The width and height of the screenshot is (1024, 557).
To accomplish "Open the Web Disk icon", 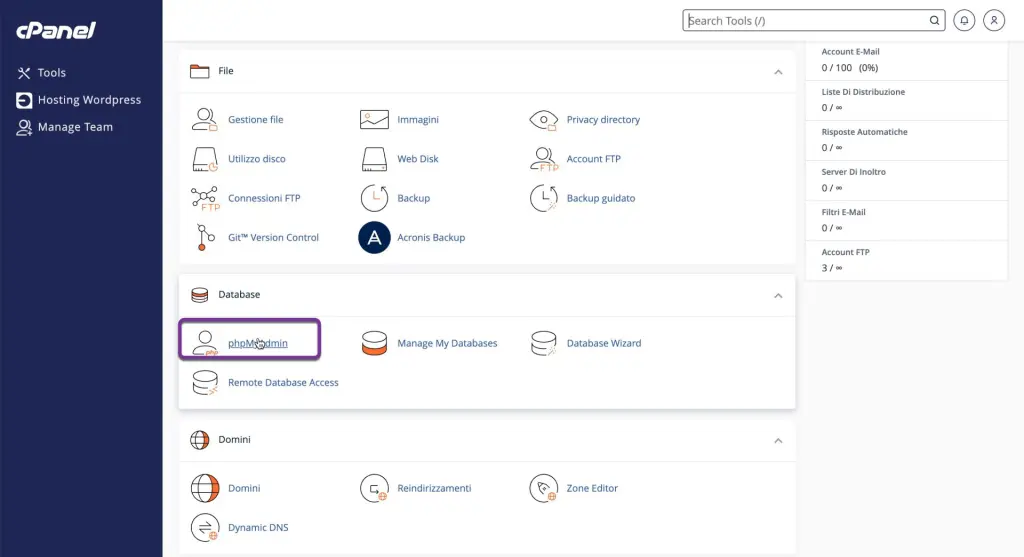I will coord(374,159).
